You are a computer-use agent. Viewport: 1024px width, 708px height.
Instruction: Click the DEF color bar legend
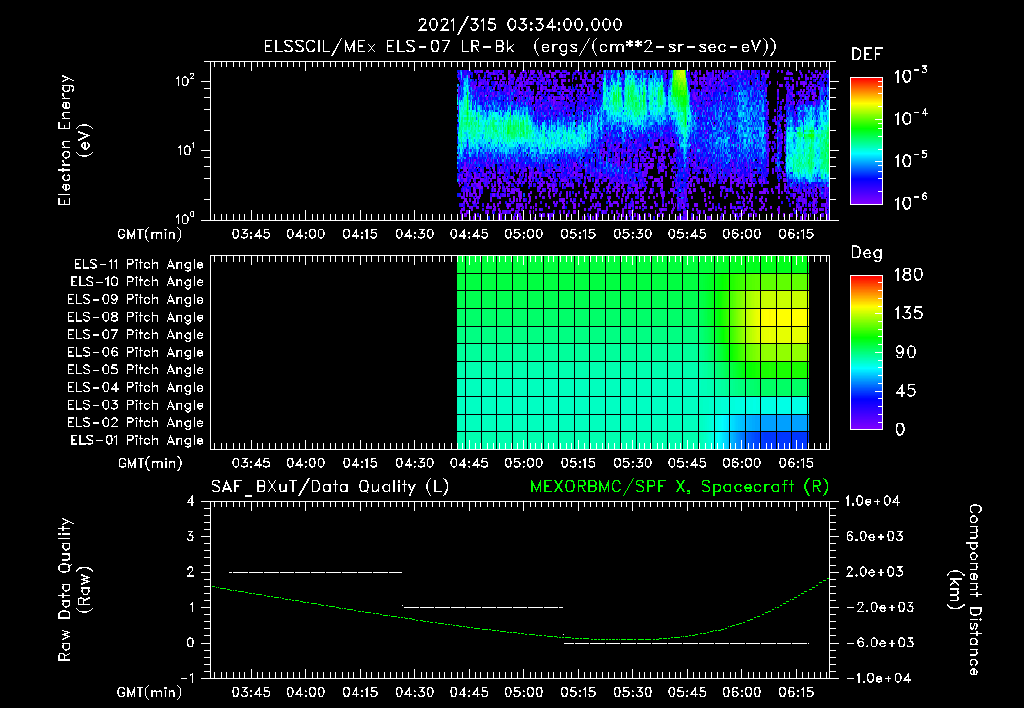tap(866, 141)
